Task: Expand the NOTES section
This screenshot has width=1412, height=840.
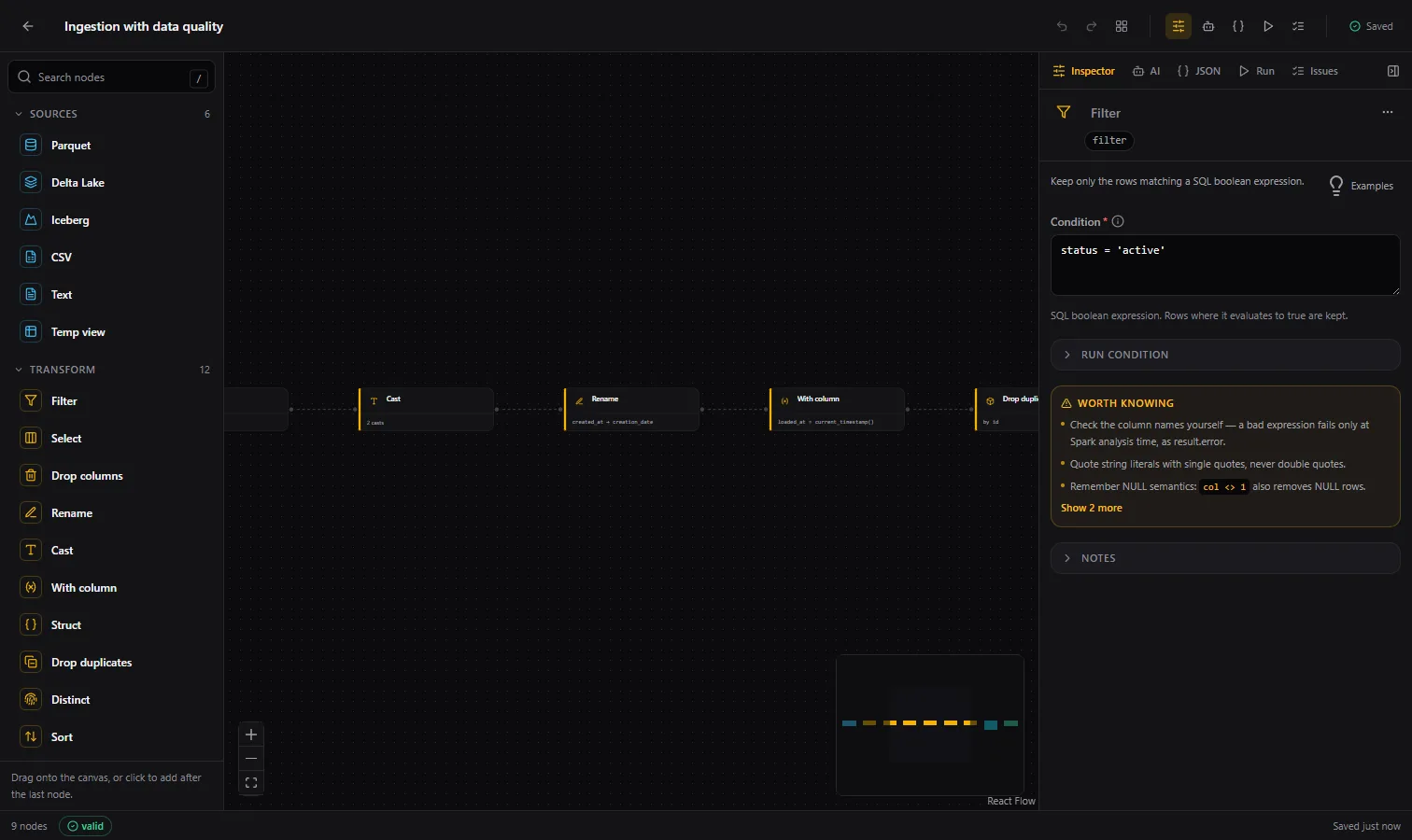Action: tap(1225, 558)
